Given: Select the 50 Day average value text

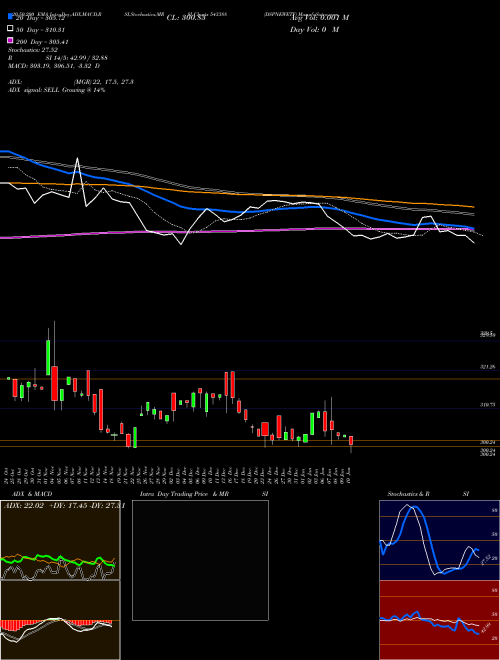Looking at the screenshot, I should tap(40, 30).
